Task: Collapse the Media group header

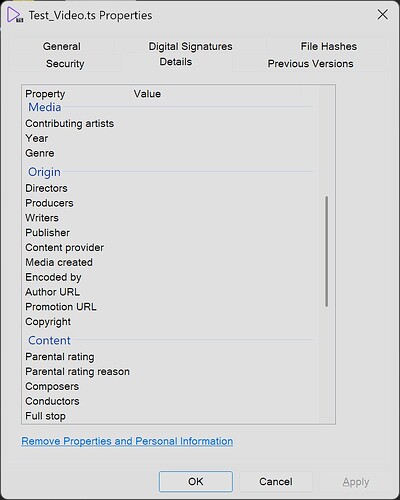Action: [x=45, y=107]
